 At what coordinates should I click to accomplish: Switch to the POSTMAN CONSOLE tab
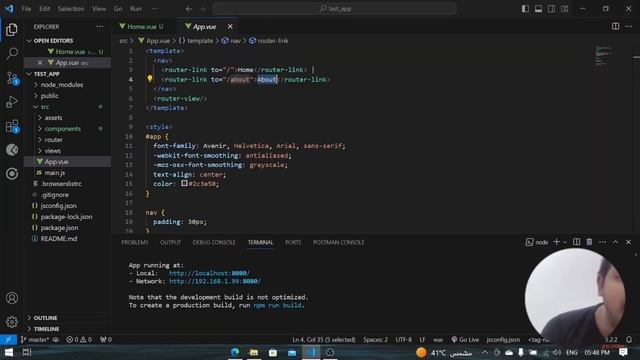(338, 242)
